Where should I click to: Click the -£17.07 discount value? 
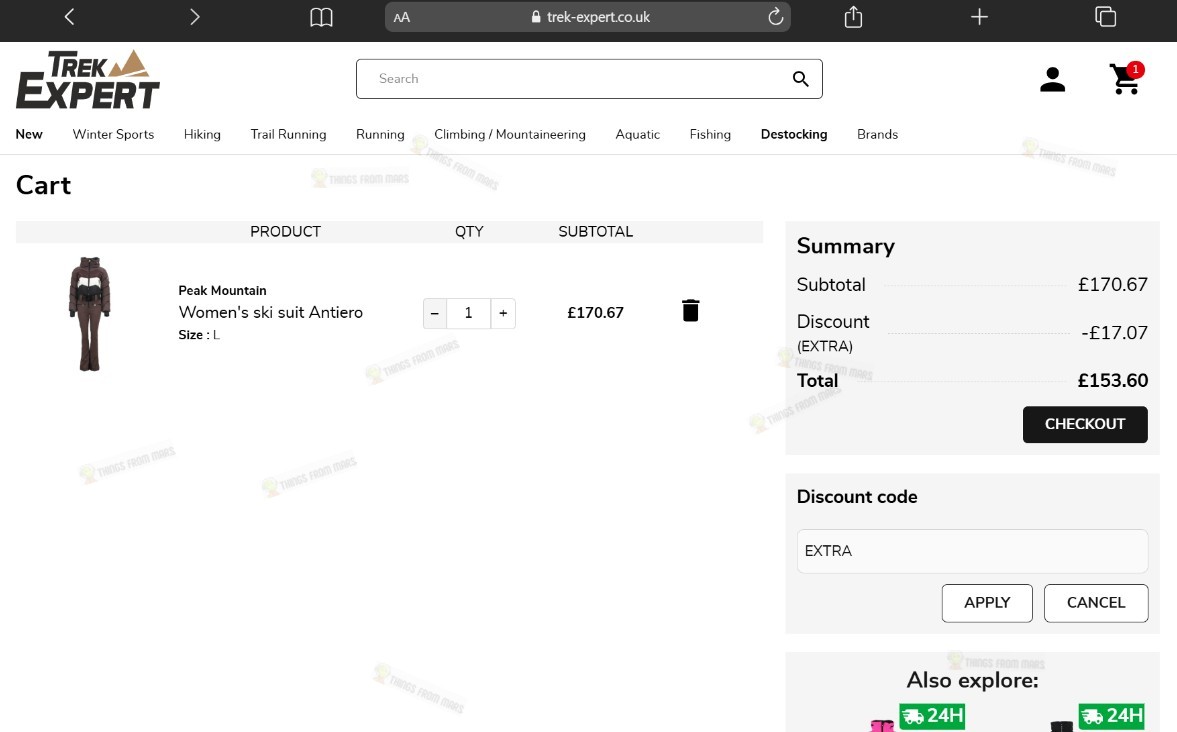[x=1114, y=333]
